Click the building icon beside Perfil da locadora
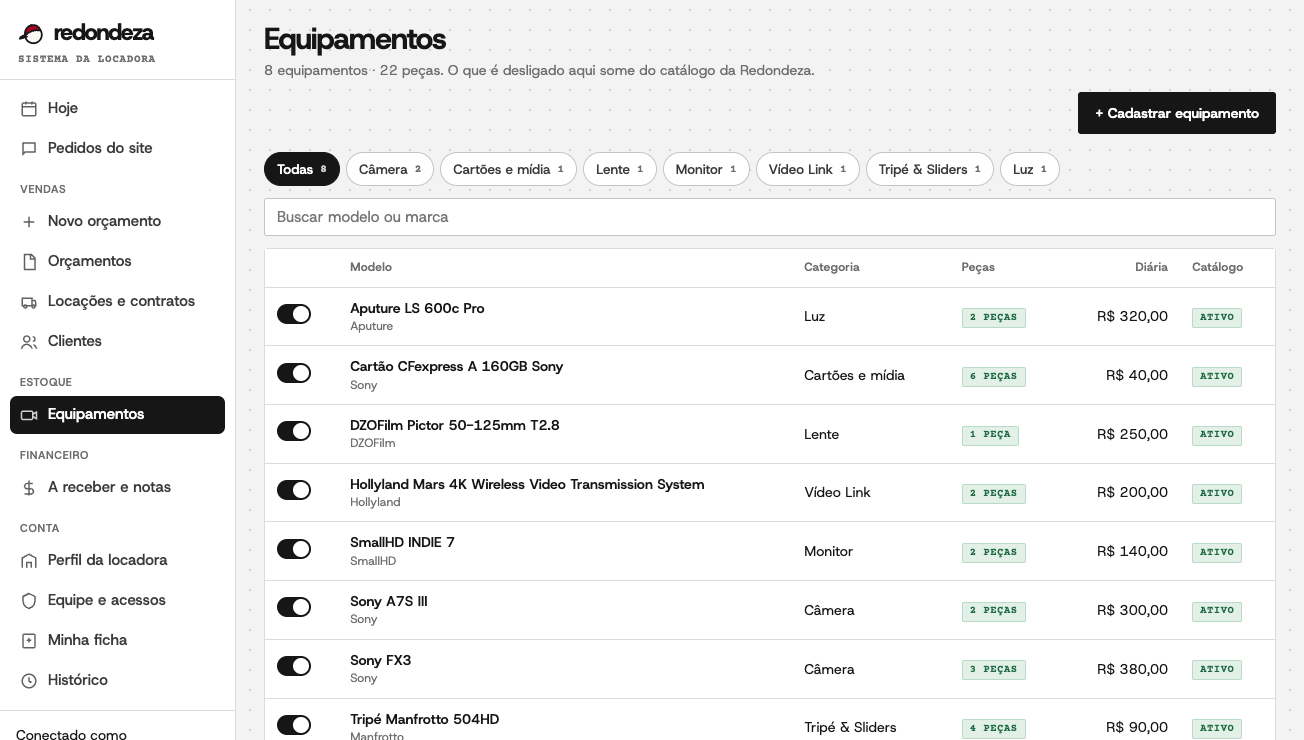The image size is (1304, 740). click(x=29, y=560)
